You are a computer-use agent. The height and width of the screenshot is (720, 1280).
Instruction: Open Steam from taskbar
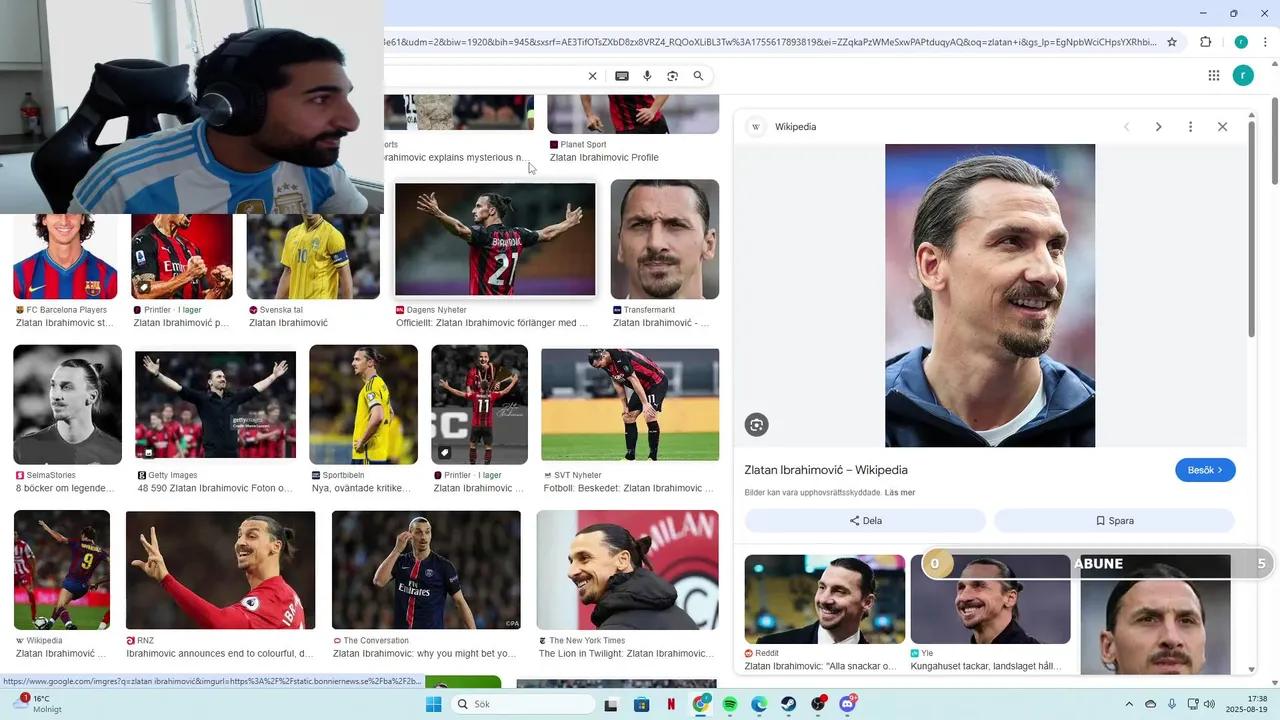(789, 704)
